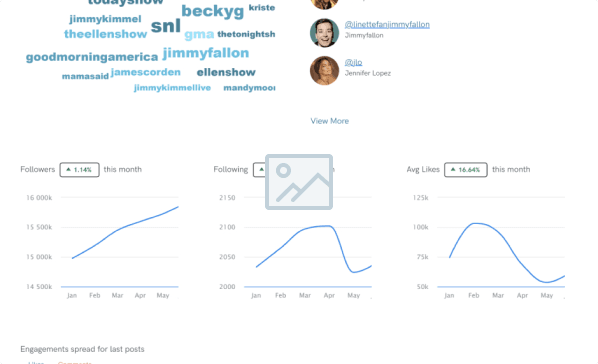Click the image placeholder icon
Image resolution: width=598 pixels, height=364 pixels.
pos(299,182)
